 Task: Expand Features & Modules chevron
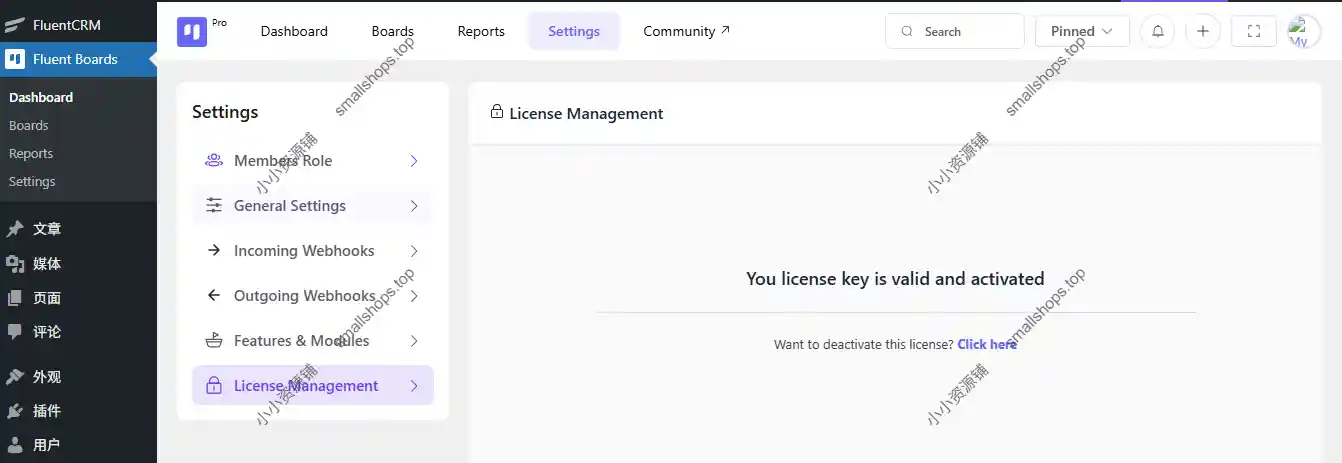pos(414,340)
